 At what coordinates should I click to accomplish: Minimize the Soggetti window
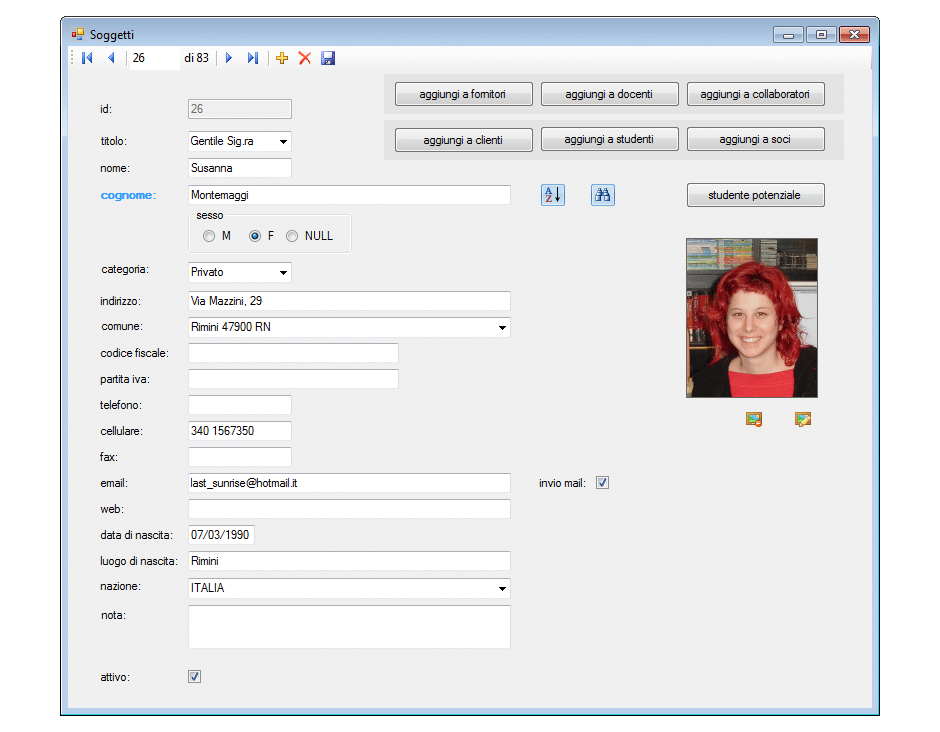[x=788, y=35]
